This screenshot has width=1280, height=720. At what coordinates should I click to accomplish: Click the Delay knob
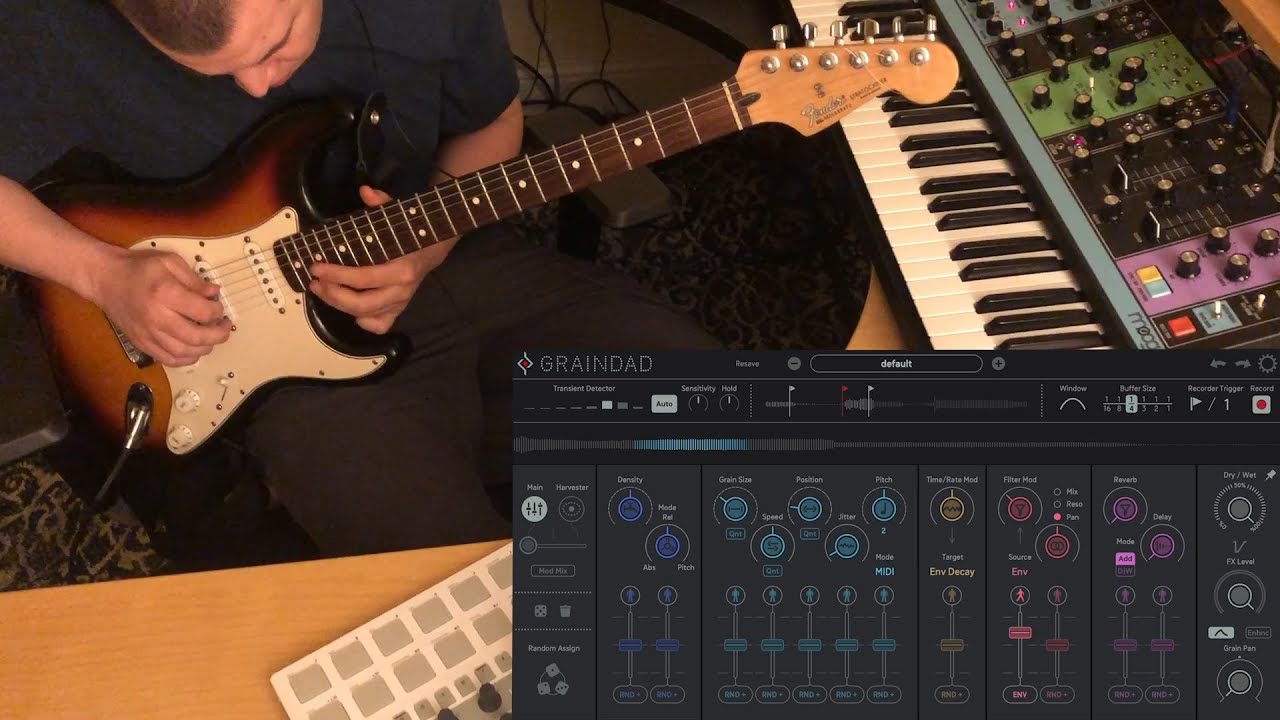click(1162, 545)
